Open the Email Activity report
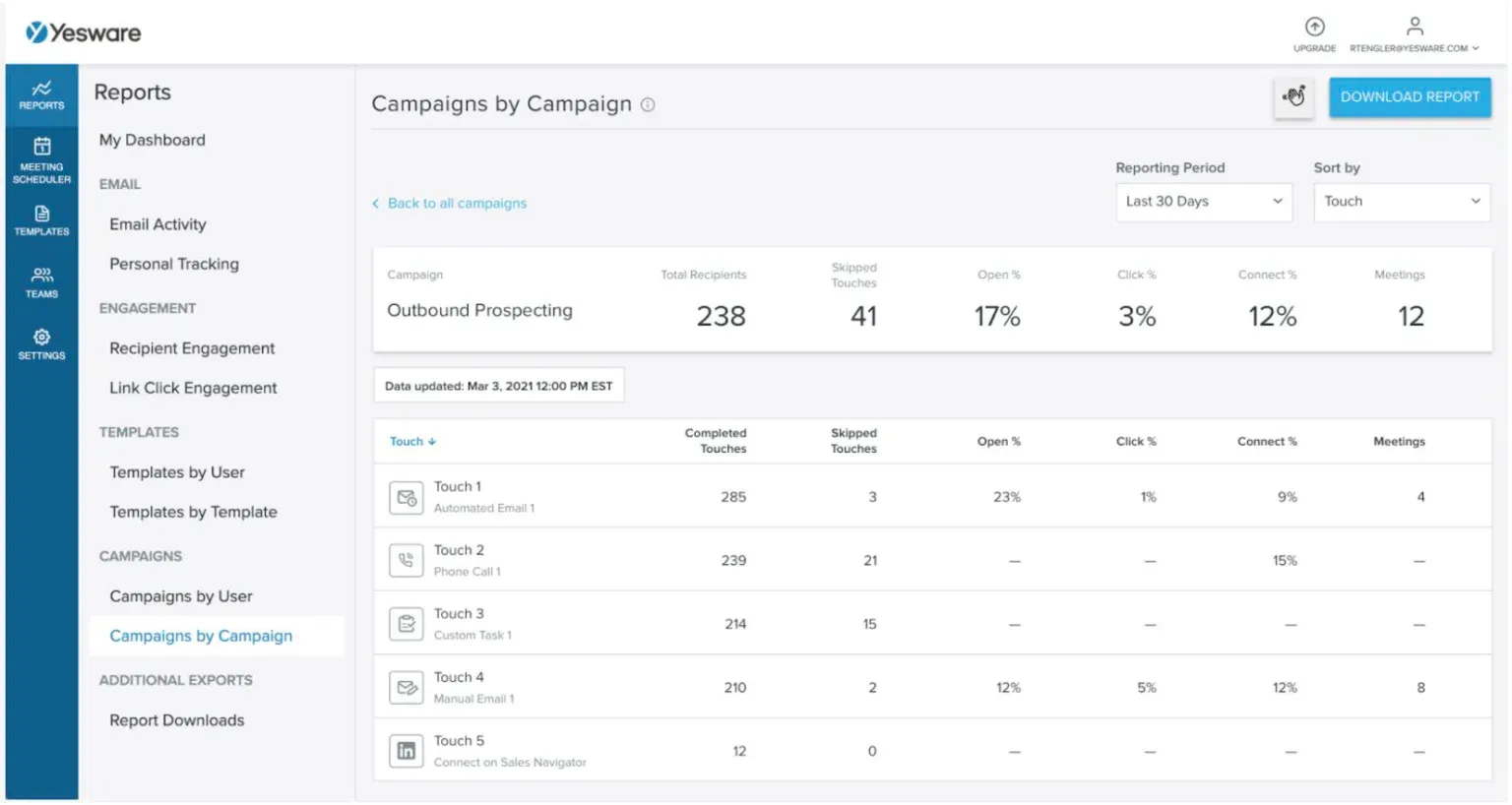This screenshot has width=1512, height=805. click(x=157, y=223)
